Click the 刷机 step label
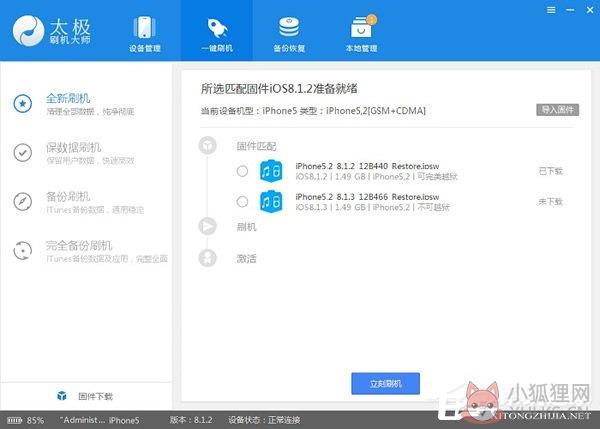Screen dimensions: 600x429 point(246,227)
